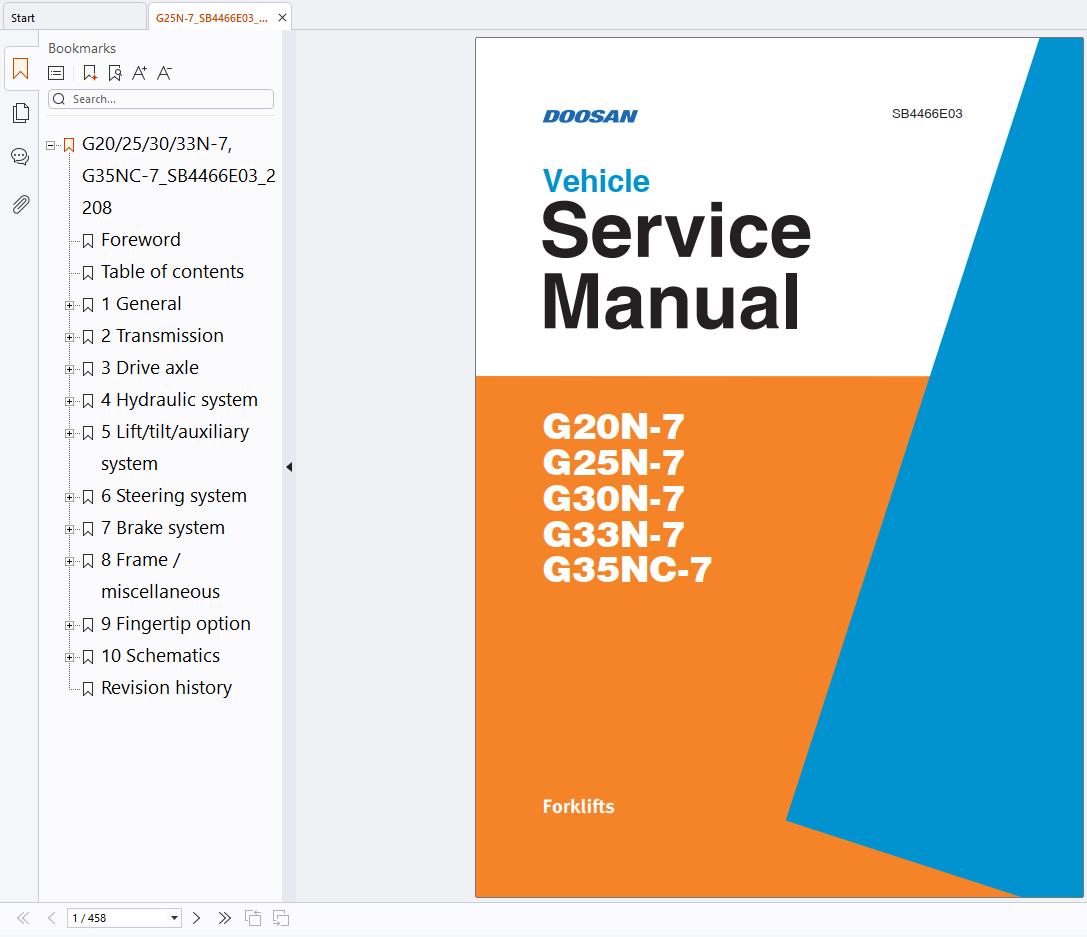Expand the 8 Frame / miscellaneous bookmark

pos(69,561)
